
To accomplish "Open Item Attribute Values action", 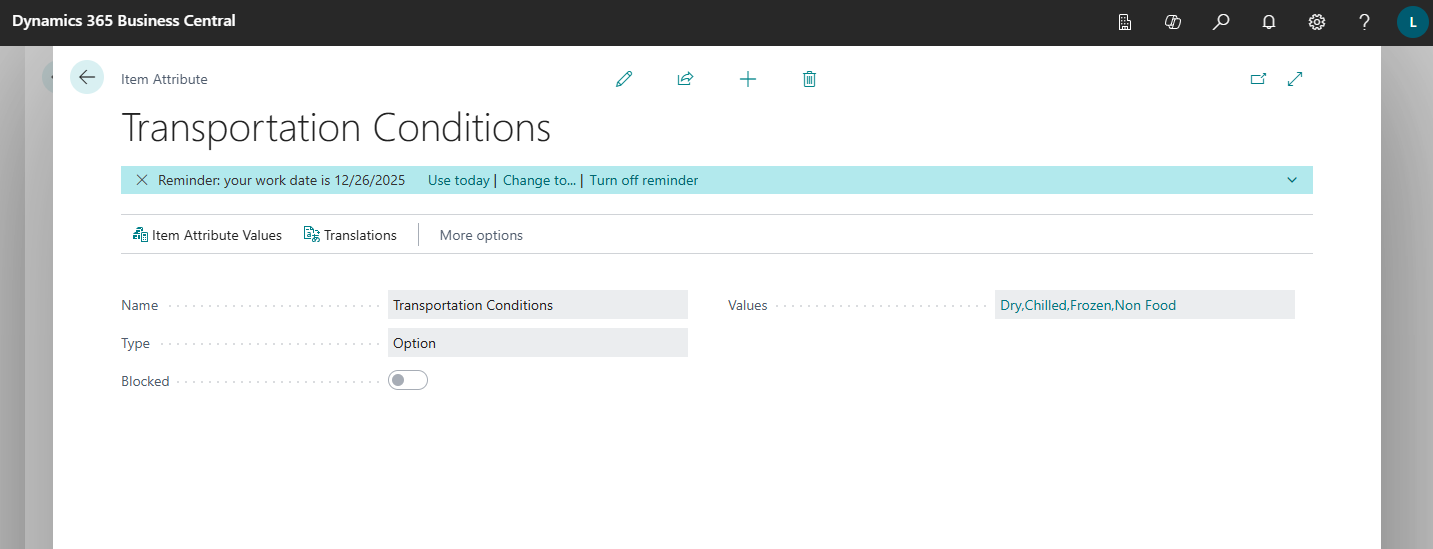I will [x=207, y=235].
